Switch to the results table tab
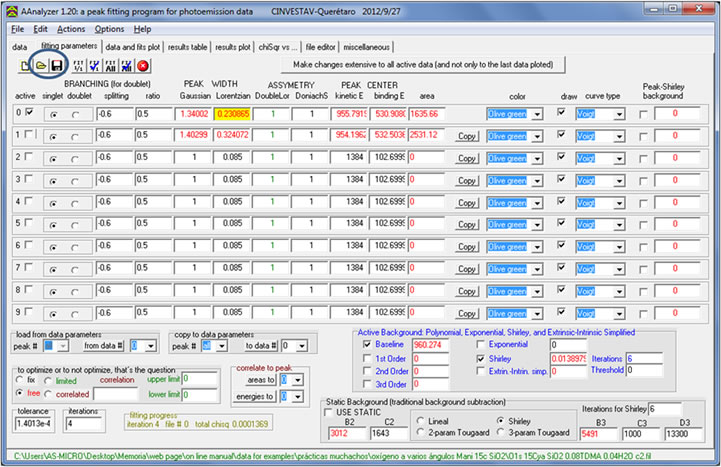 click(x=186, y=46)
